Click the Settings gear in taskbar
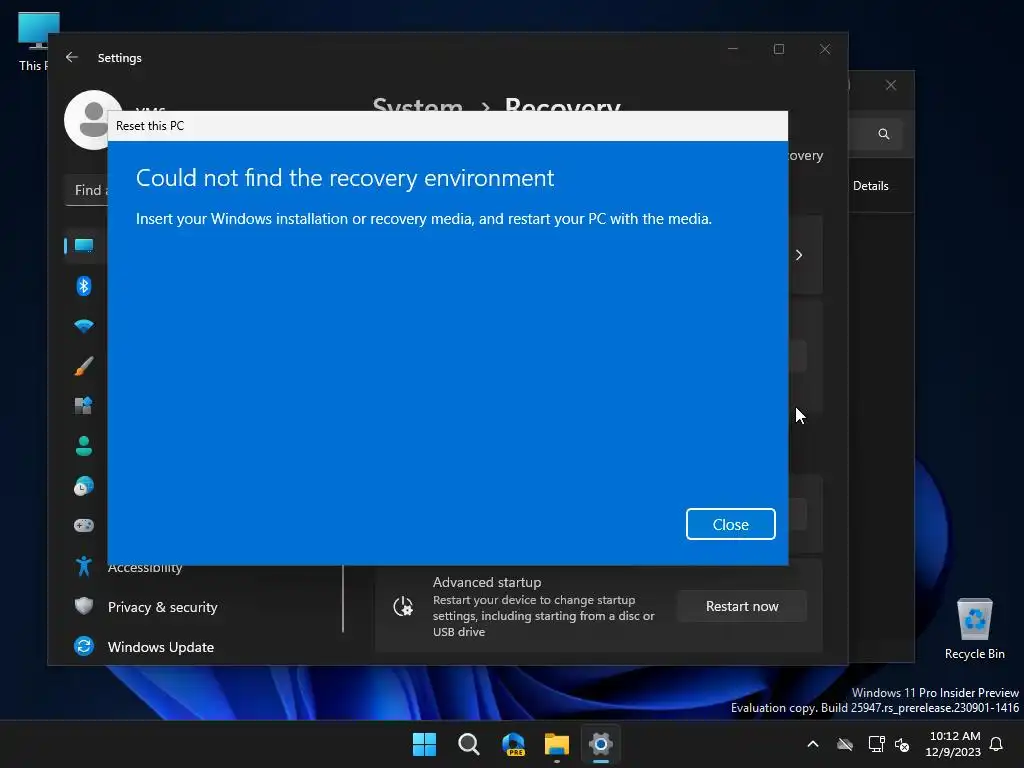 (x=601, y=744)
